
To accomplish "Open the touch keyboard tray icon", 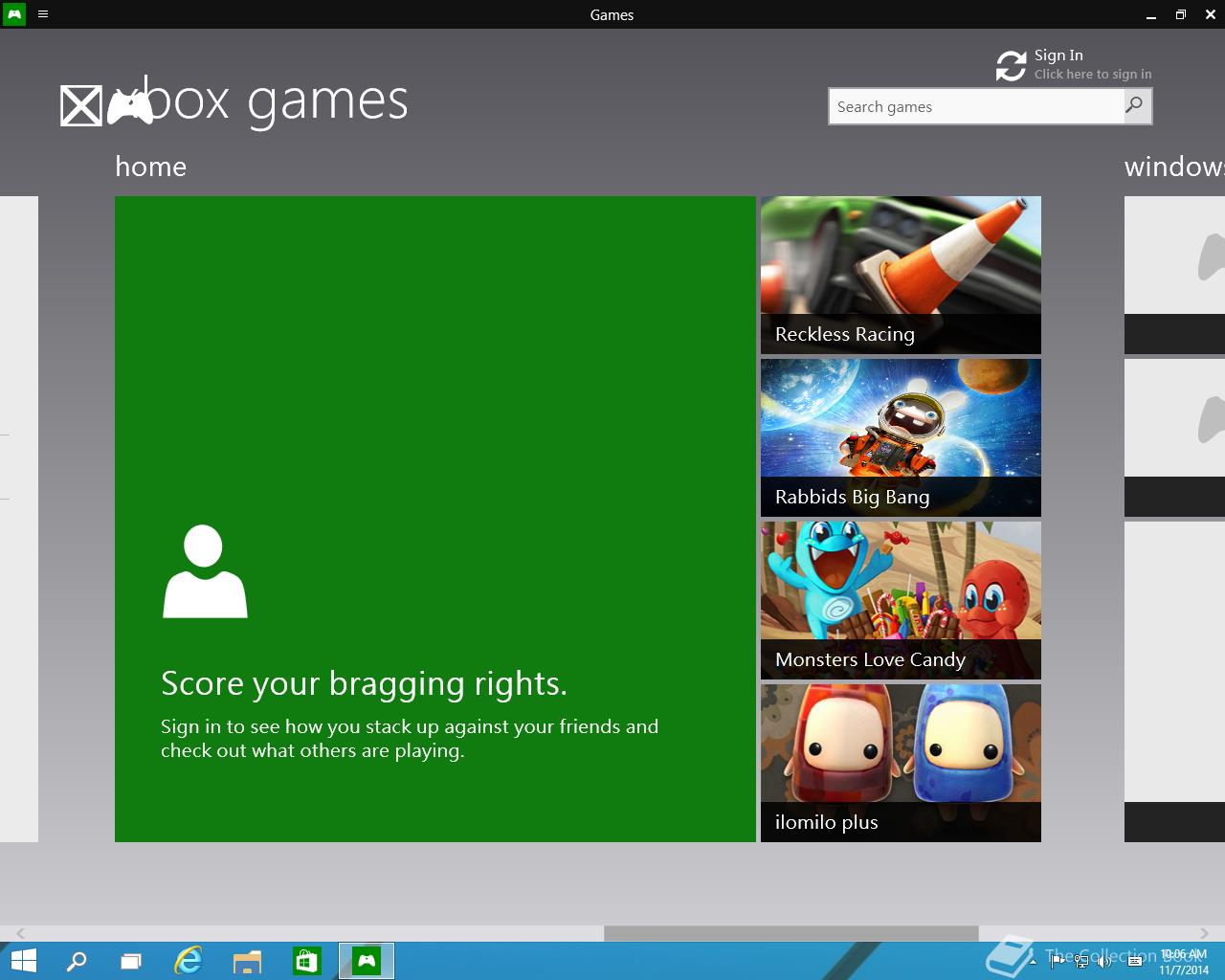I will click(x=1136, y=961).
